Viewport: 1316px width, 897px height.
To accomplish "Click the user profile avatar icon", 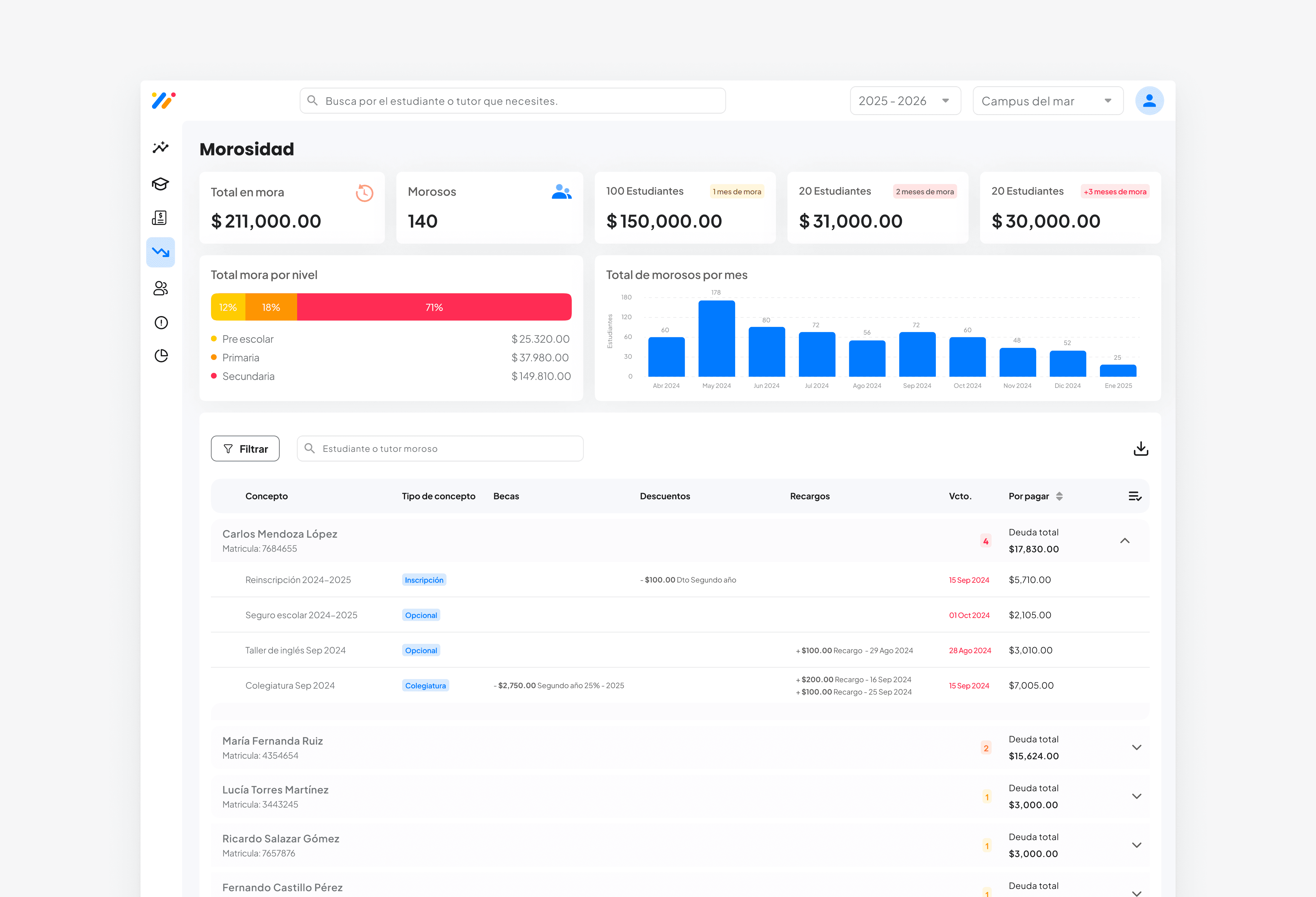I will click(x=1149, y=101).
